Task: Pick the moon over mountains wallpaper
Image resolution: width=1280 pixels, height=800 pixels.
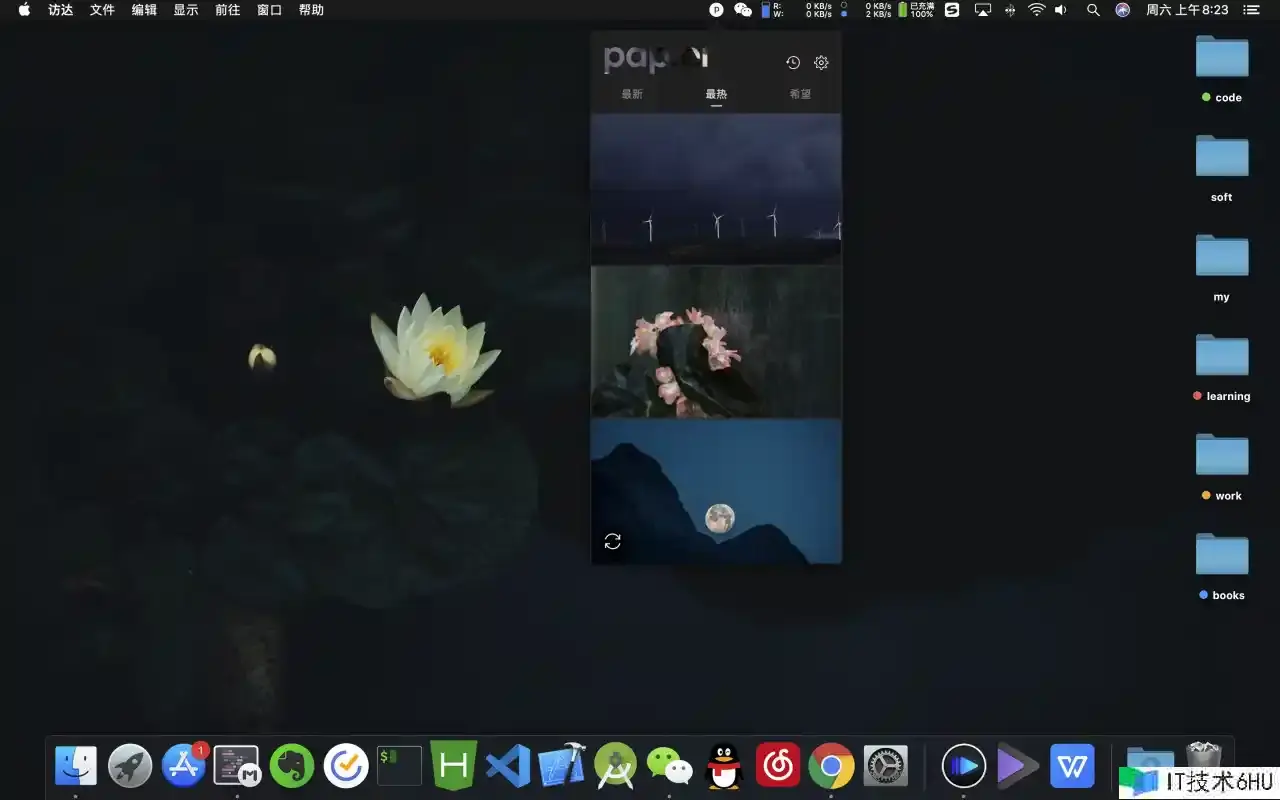Action: click(716, 490)
